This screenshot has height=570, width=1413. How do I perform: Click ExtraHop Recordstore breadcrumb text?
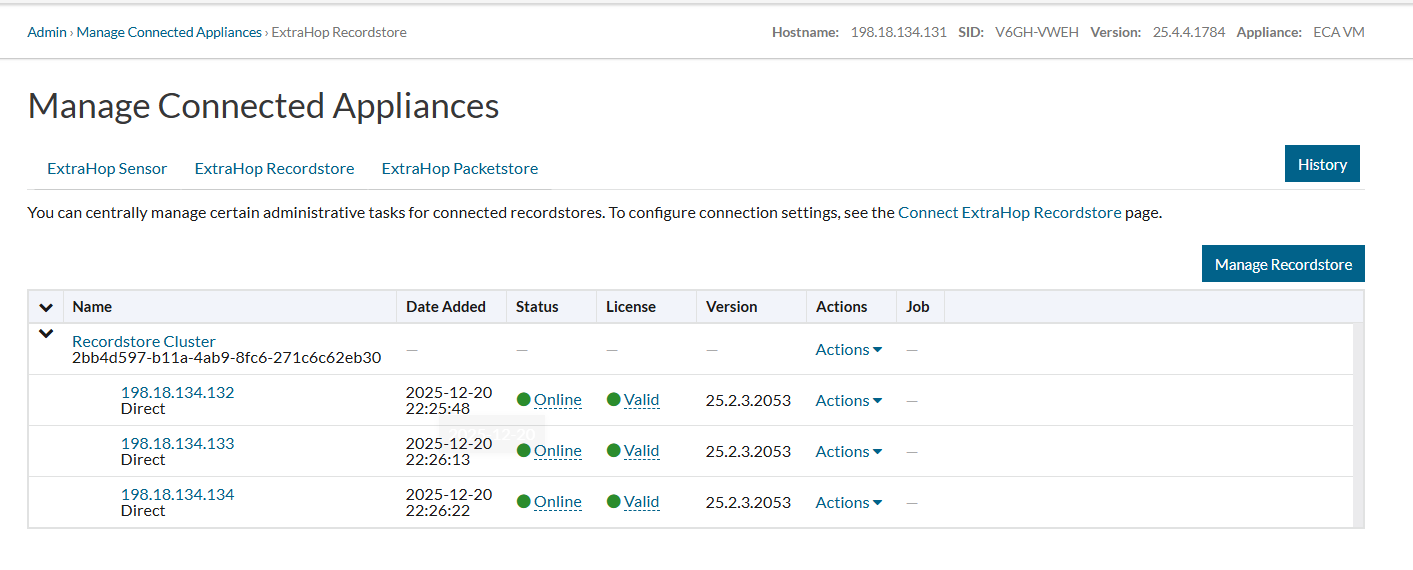339,32
